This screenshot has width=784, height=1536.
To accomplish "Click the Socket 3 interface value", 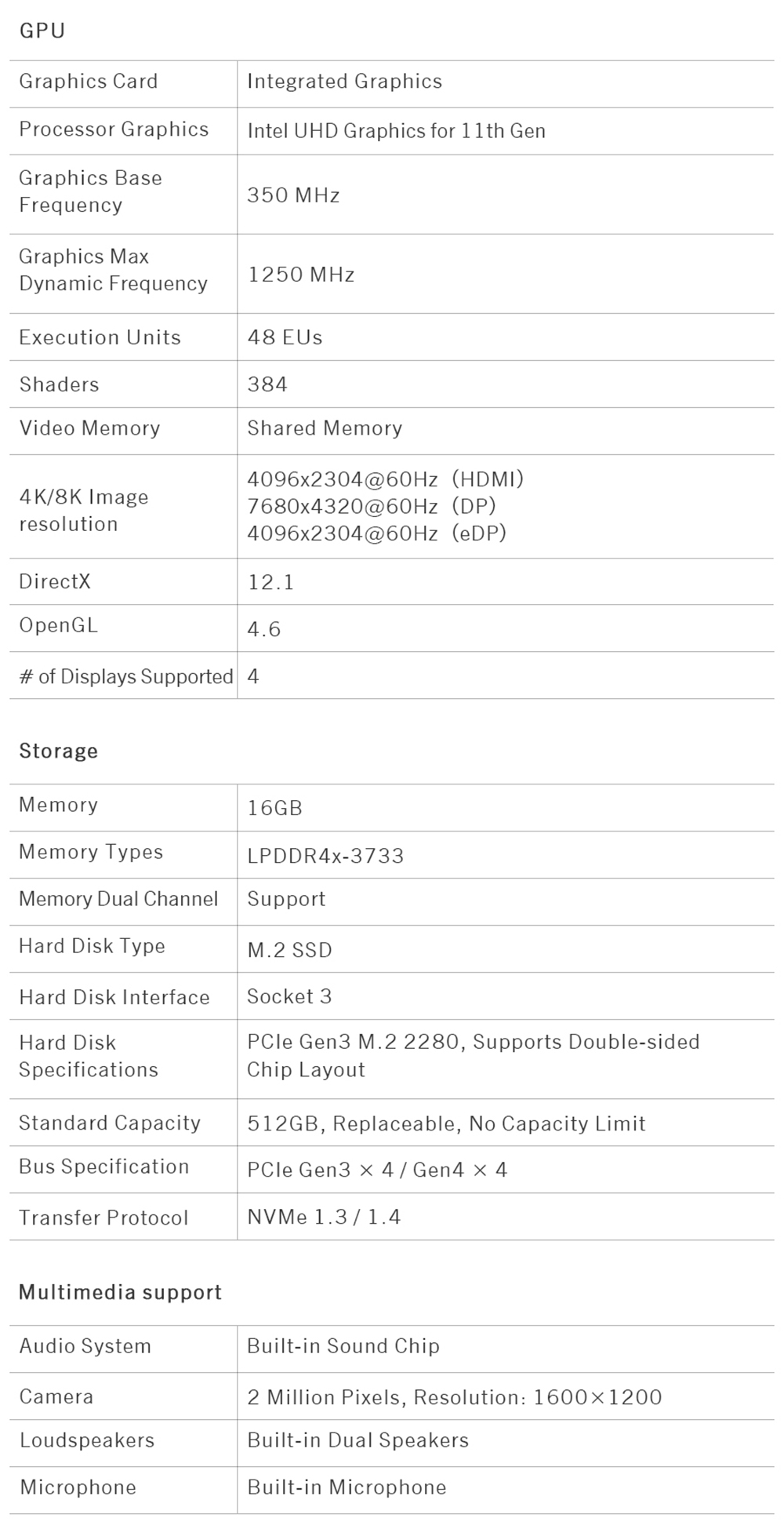I will 289,996.
